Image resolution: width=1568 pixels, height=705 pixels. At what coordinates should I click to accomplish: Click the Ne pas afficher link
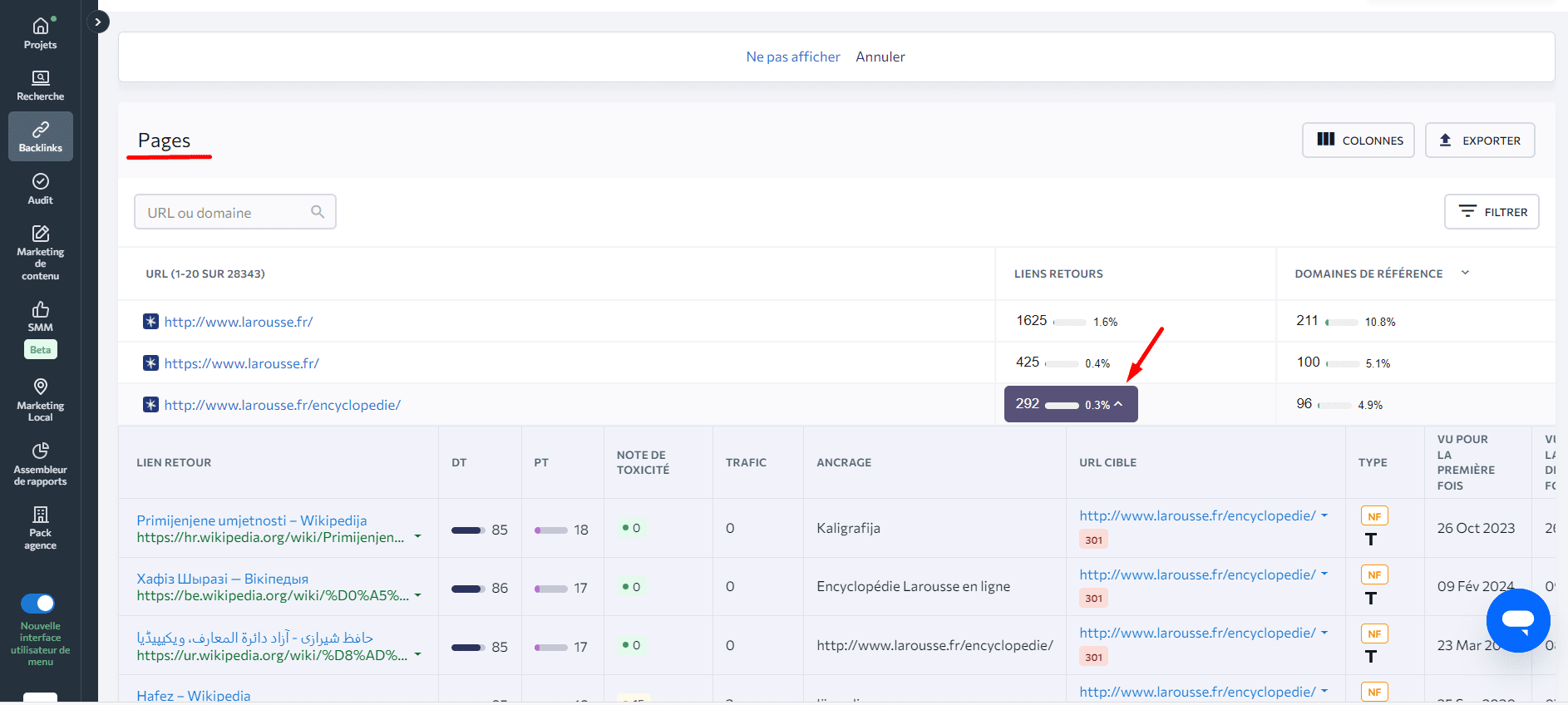pos(793,57)
